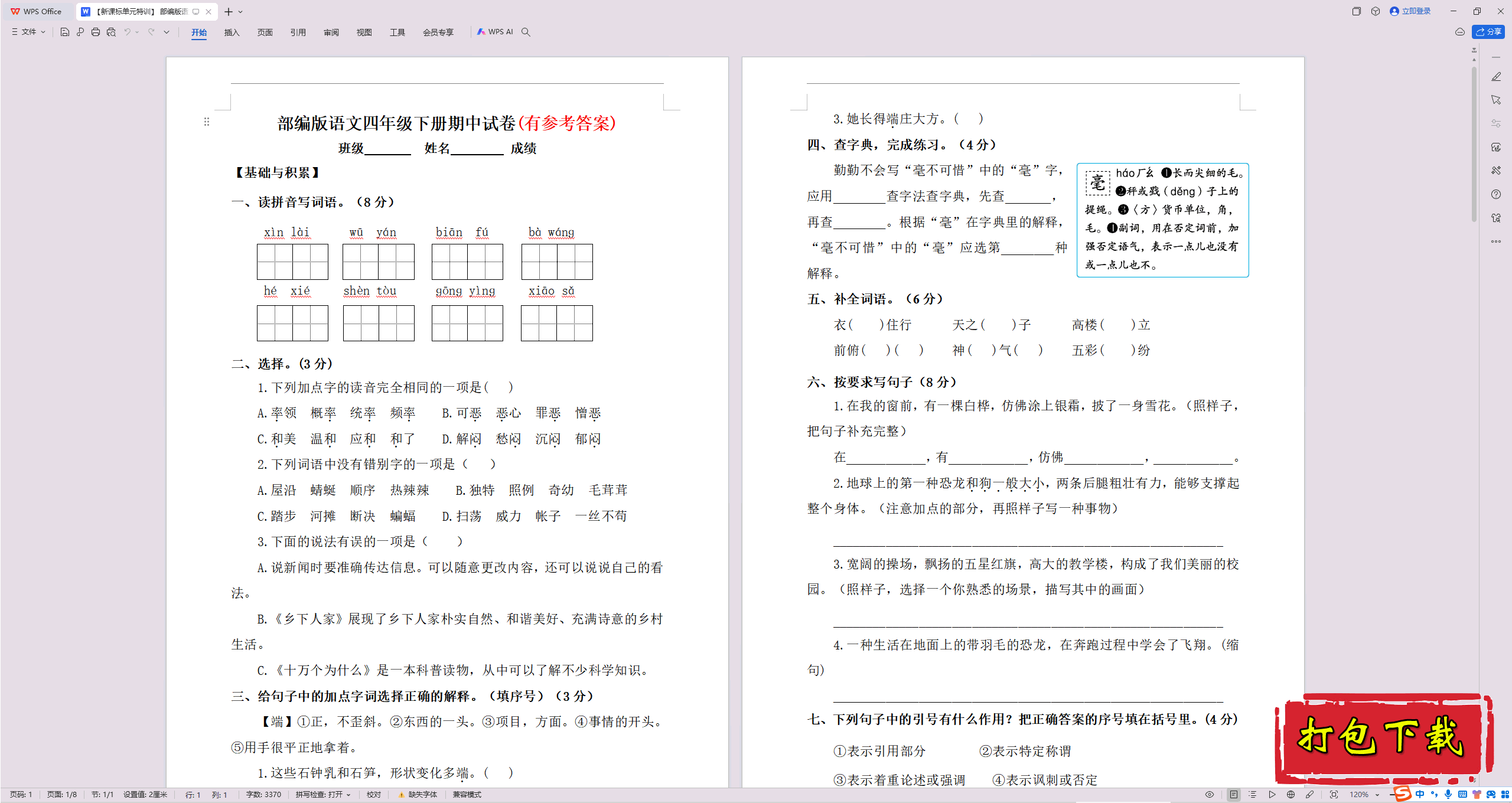Click 校对 proofreading in status bar
1512x803 pixels.
tap(374, 795)
